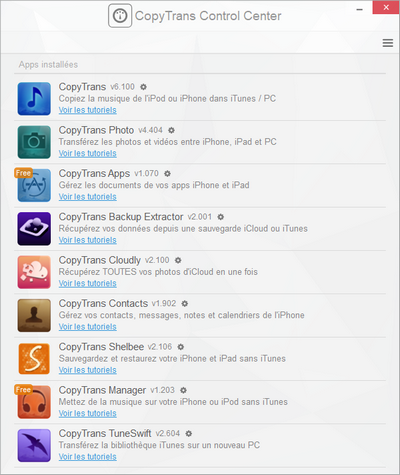Open the gear options beside CopyTrans Shelbee v2.106
Screen dimensions: 400x475
(181, 347)
